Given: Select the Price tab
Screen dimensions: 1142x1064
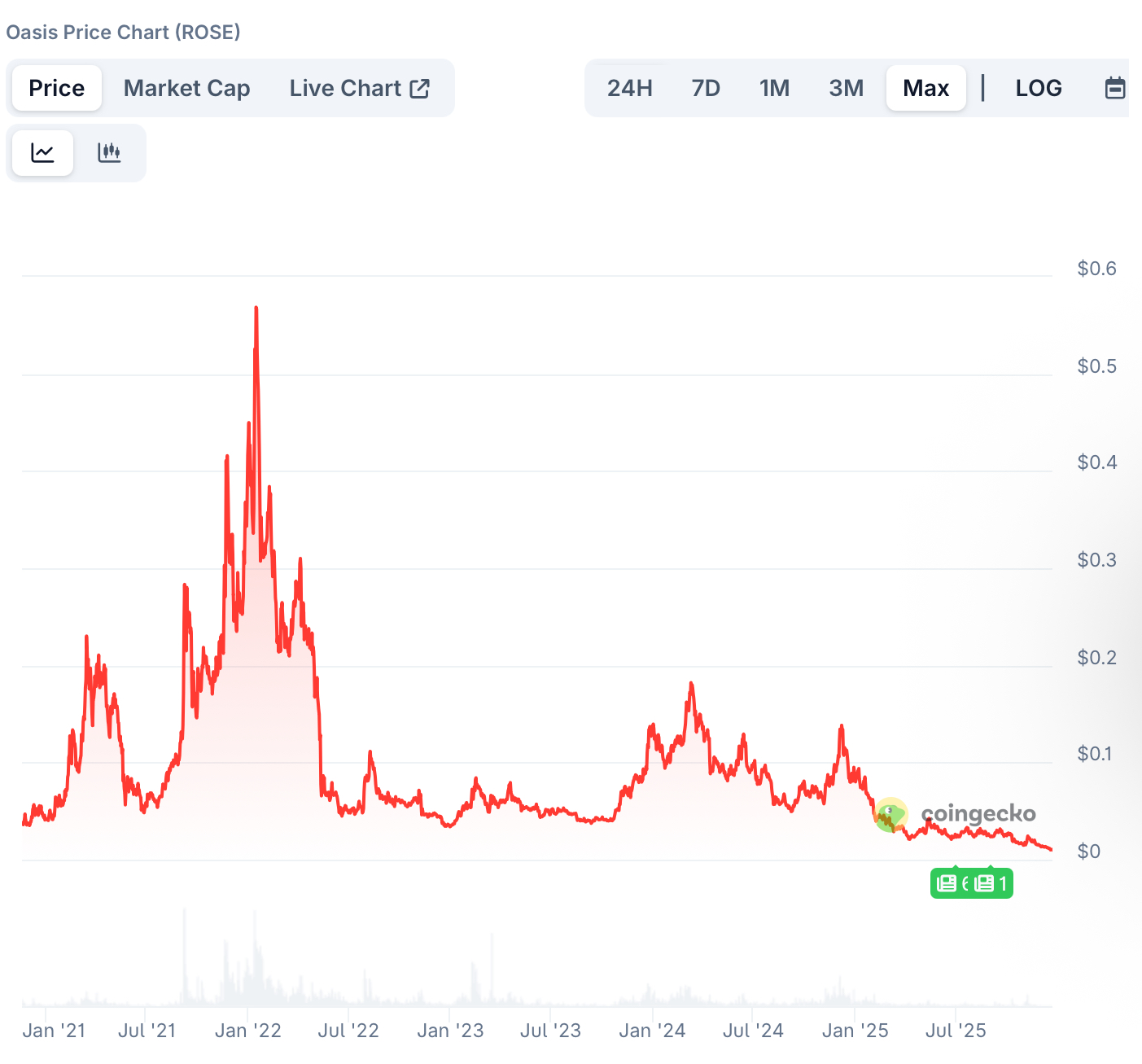Looking at the screenshot, I should pos(57,88).
